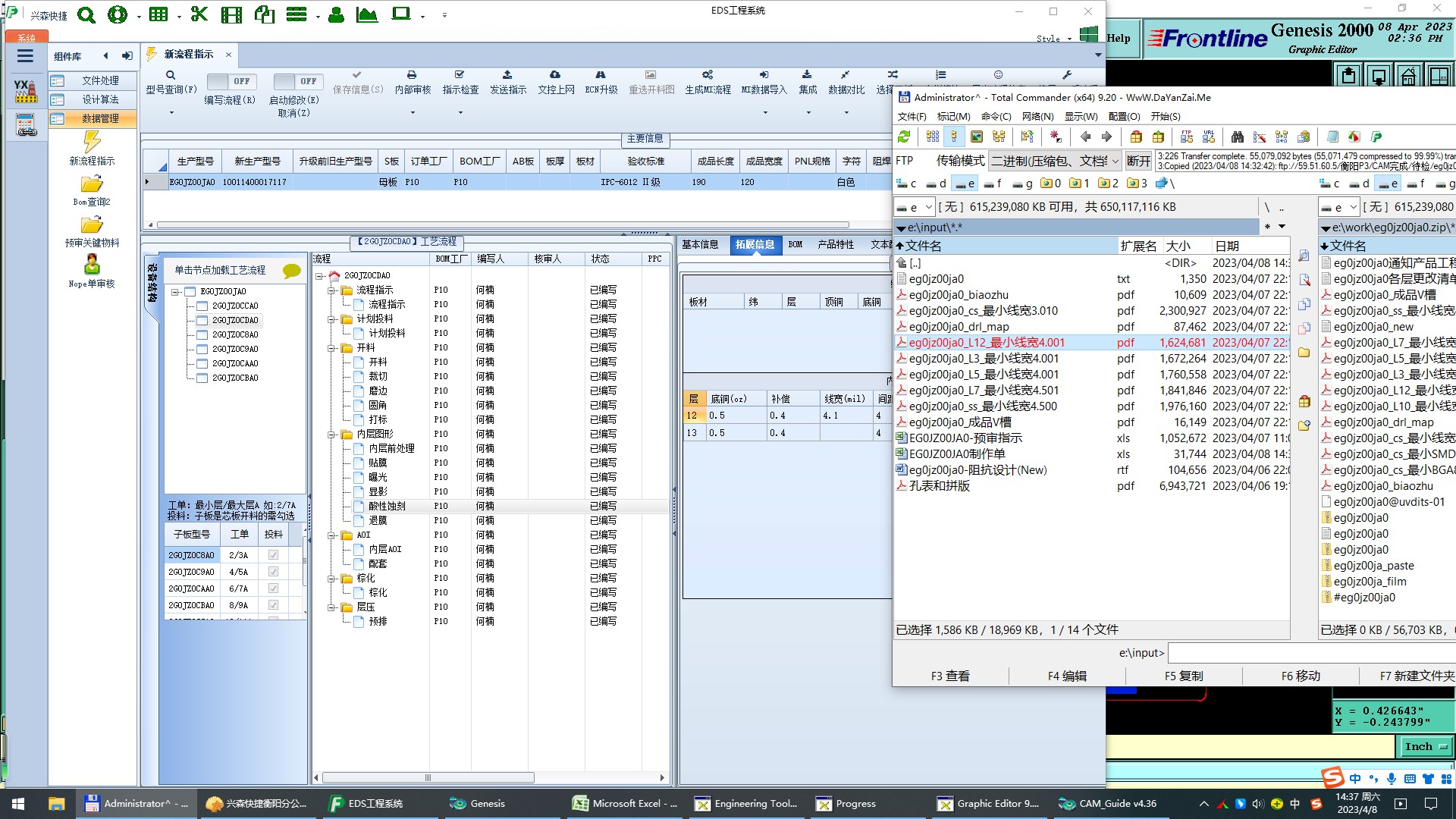Click the 型号查询 search icon
This screenshot has width=1456, height=819.
coord(171,75)
